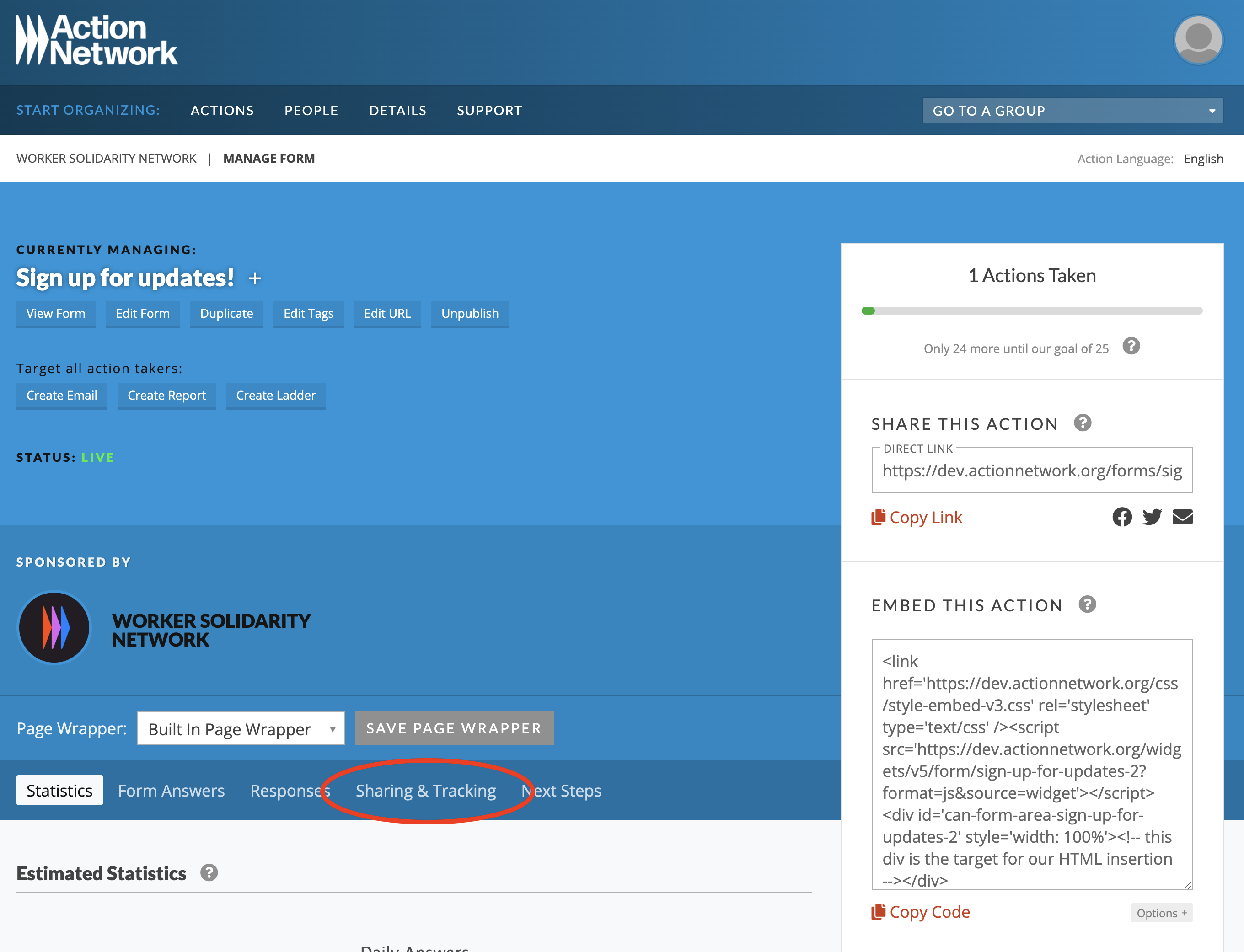Change the Action Language from English
Image resolution: width=1244 pixels, height=952 pixels.
[1203, 159]
